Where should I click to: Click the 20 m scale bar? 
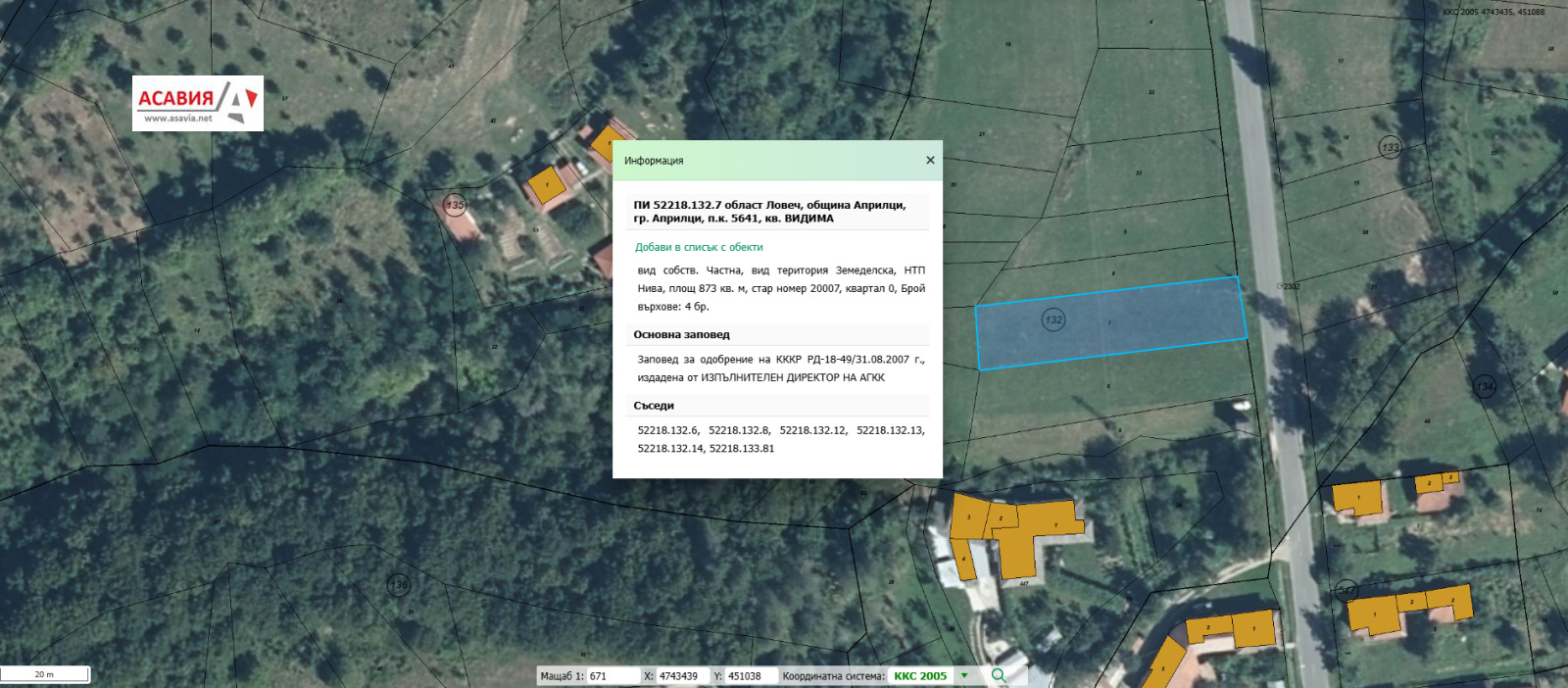[45, 674]
